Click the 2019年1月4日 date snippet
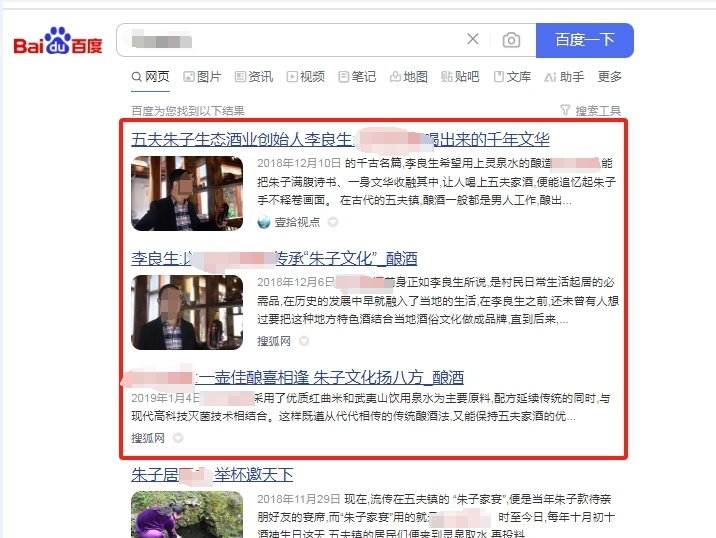716x538 pixels. [165, 398]
